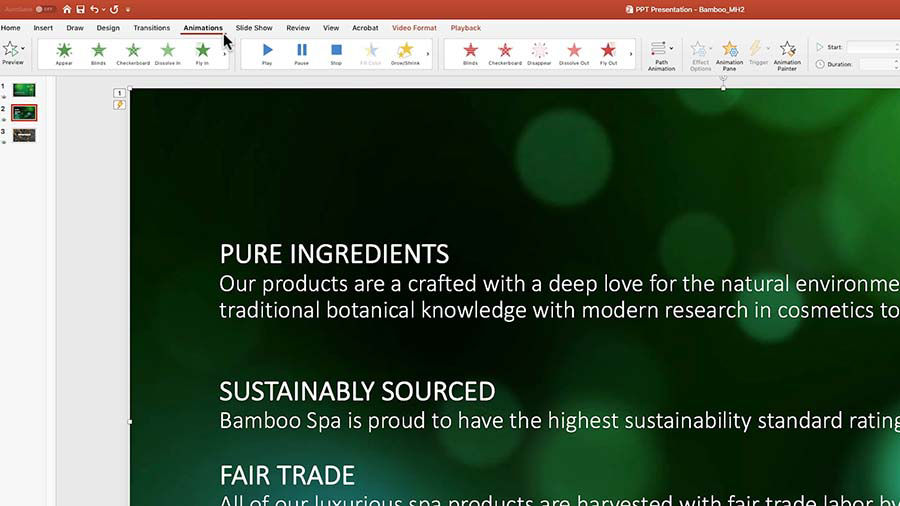Select the Animations tab
900x506 pixels.
pos(203,28)
